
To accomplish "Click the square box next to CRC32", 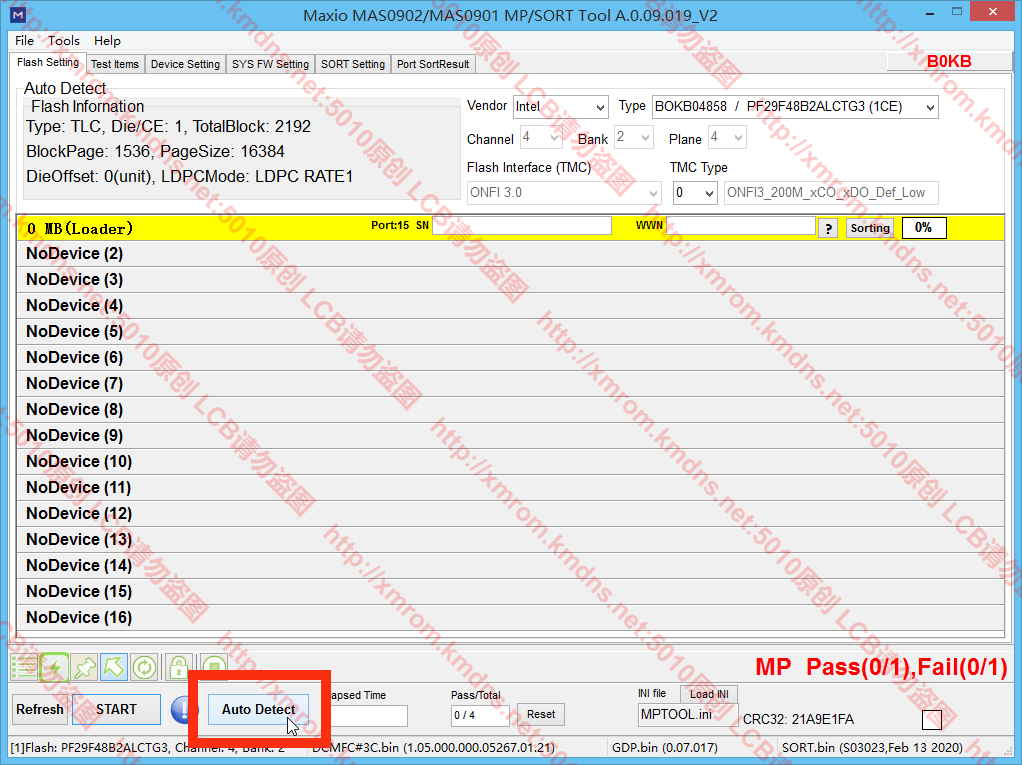I will click(931, 720).
